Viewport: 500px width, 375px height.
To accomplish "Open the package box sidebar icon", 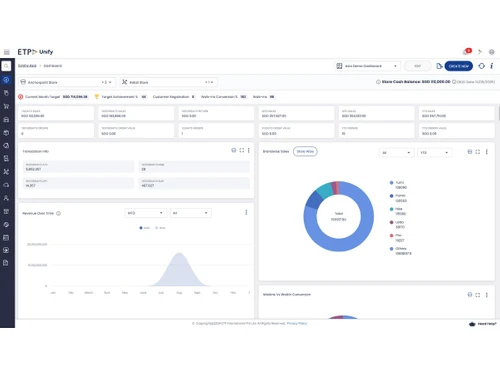I will (6, 133).
